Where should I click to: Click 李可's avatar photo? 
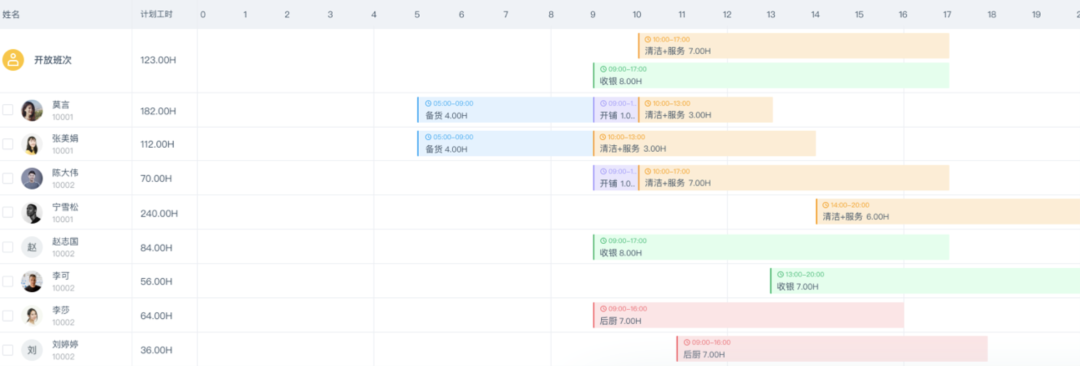point(32,281)
